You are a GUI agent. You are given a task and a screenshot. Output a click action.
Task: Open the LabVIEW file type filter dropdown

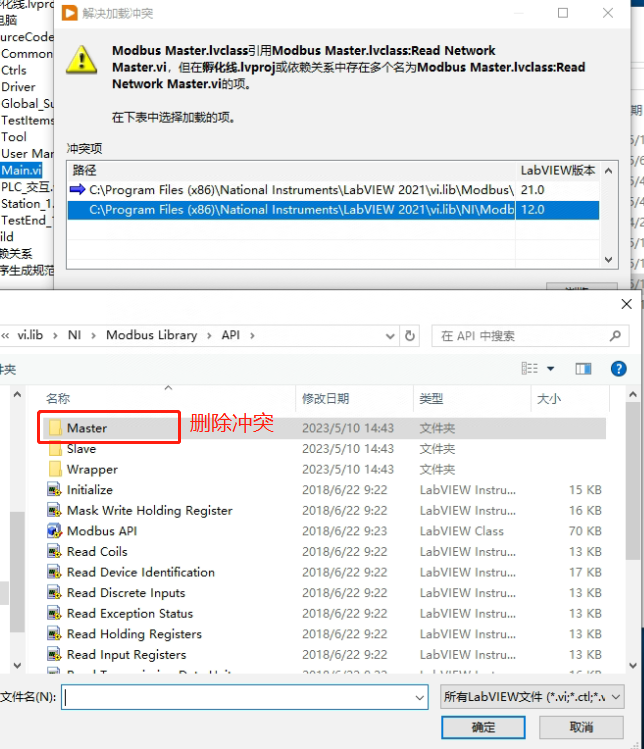coord(616,697)
